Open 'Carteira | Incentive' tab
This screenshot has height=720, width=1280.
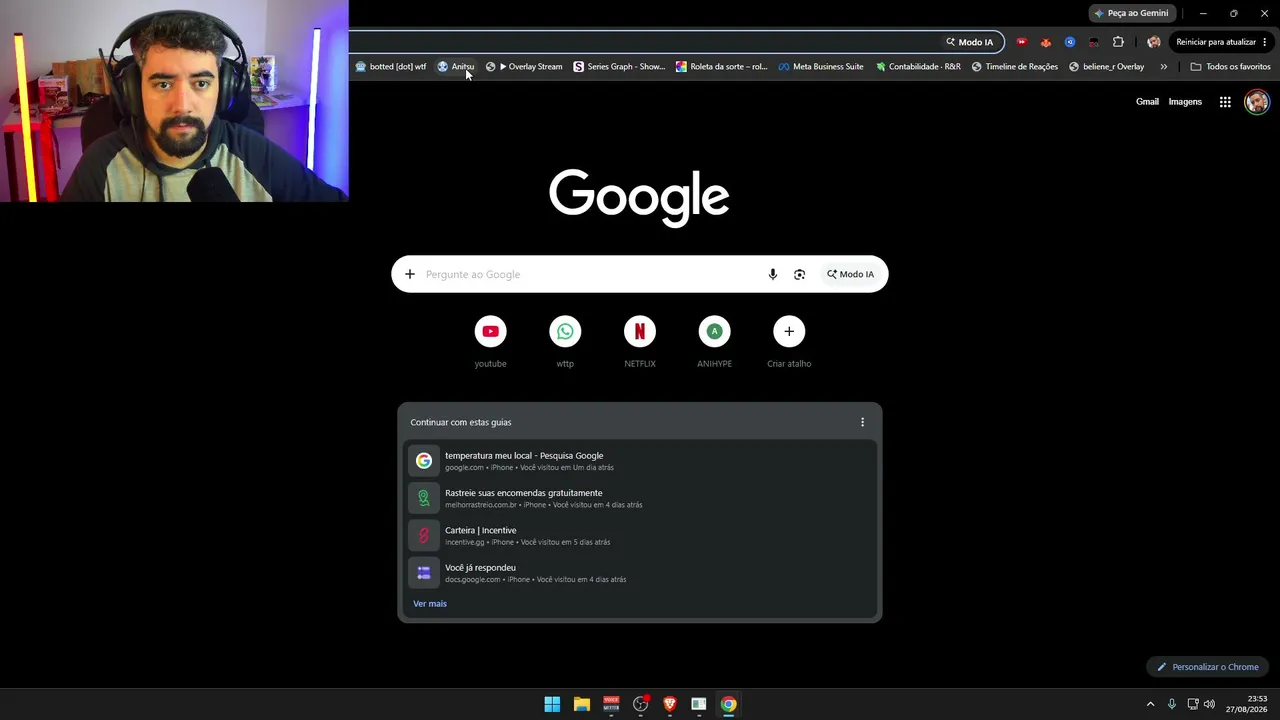tap(640, 535)
